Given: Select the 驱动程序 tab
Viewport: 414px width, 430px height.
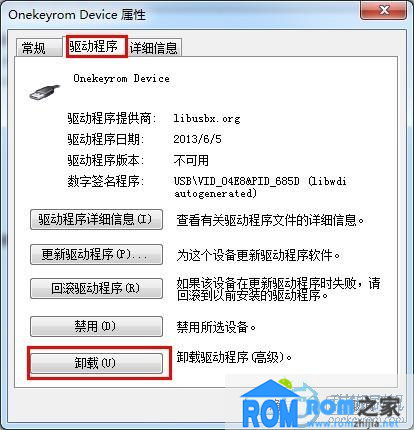Looking at the screenshot, I should pyautogui.click(x=96, y=47).
